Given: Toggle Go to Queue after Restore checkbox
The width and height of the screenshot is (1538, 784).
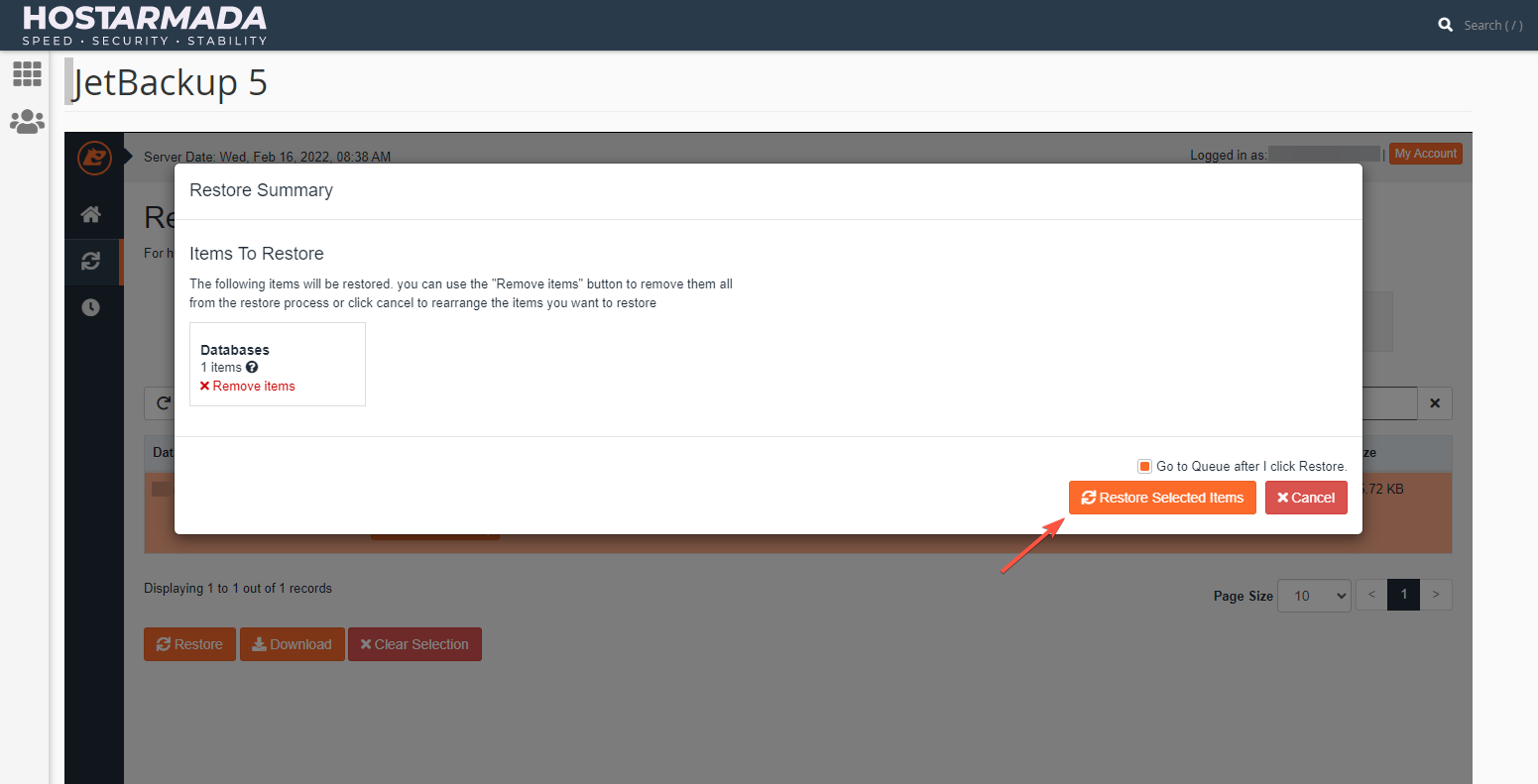Looking at the screenshot, I should point(1144,466).
